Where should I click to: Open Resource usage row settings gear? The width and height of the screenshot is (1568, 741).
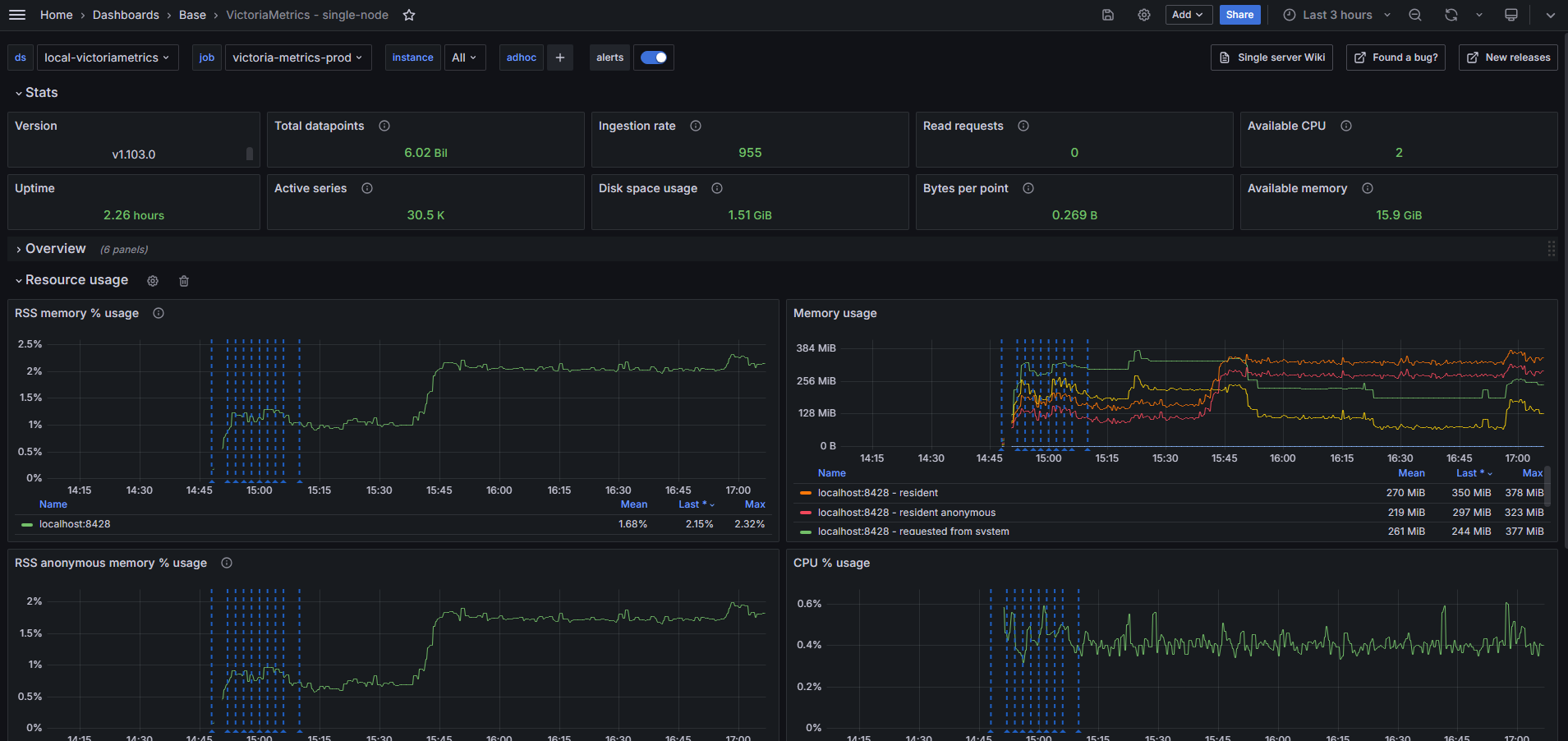click(153, 281)
